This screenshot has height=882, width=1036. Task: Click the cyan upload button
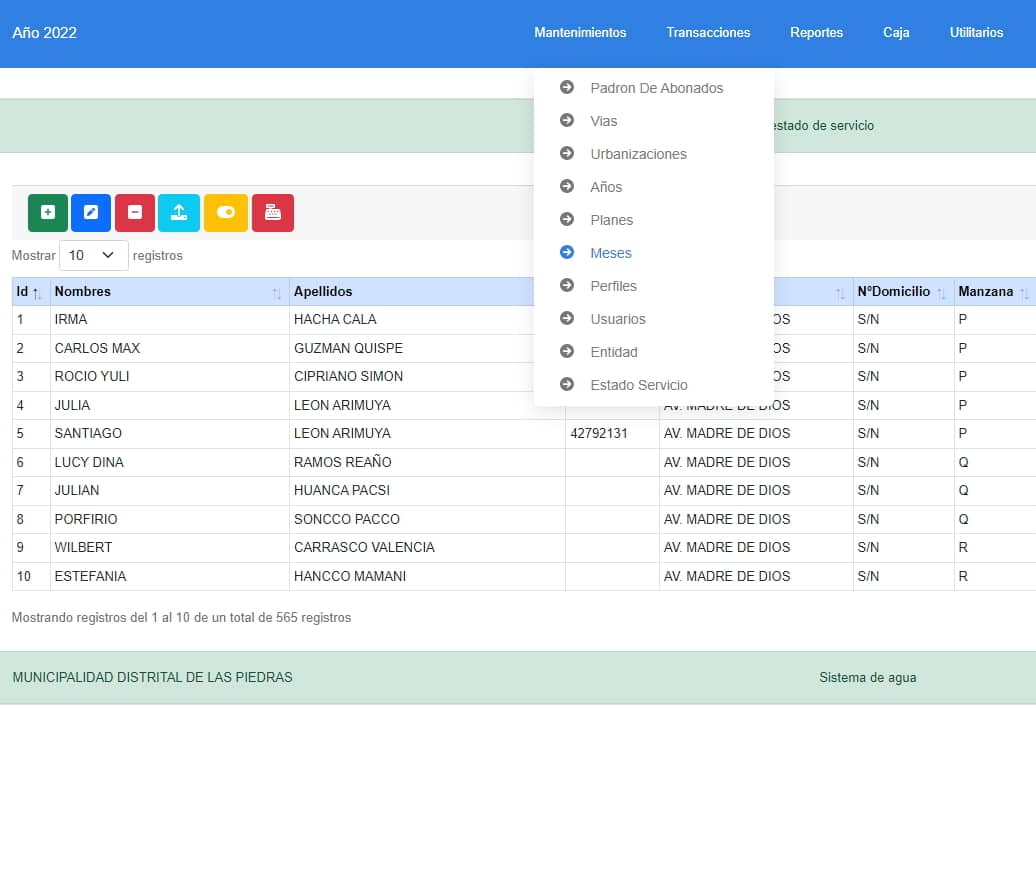click(x=179, y=212)
